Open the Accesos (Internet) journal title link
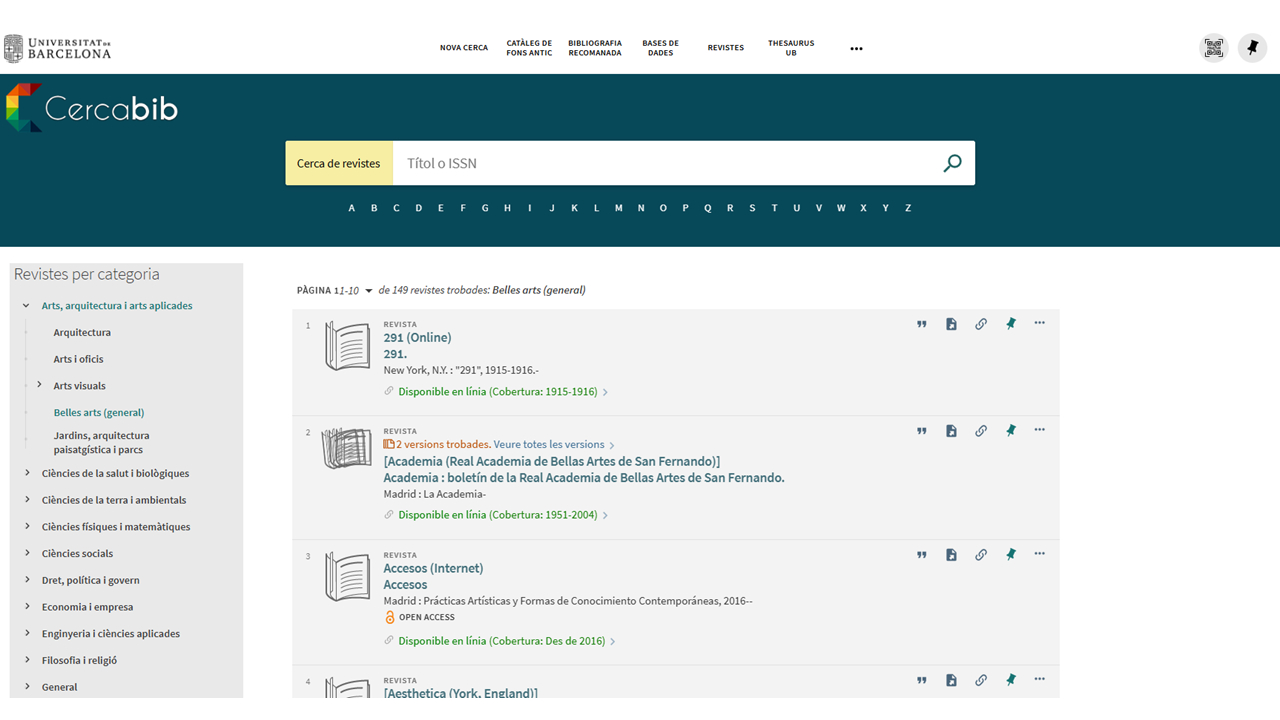Screen dimensions: 1280x720 [433, 568]
